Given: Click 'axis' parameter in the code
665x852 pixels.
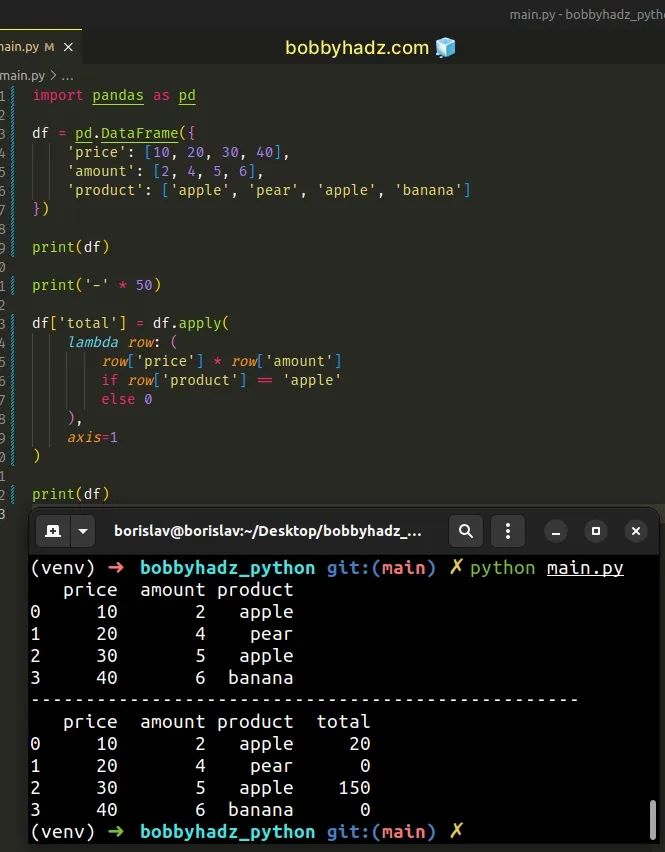Looking at the screenshot, I should point(84,437).
